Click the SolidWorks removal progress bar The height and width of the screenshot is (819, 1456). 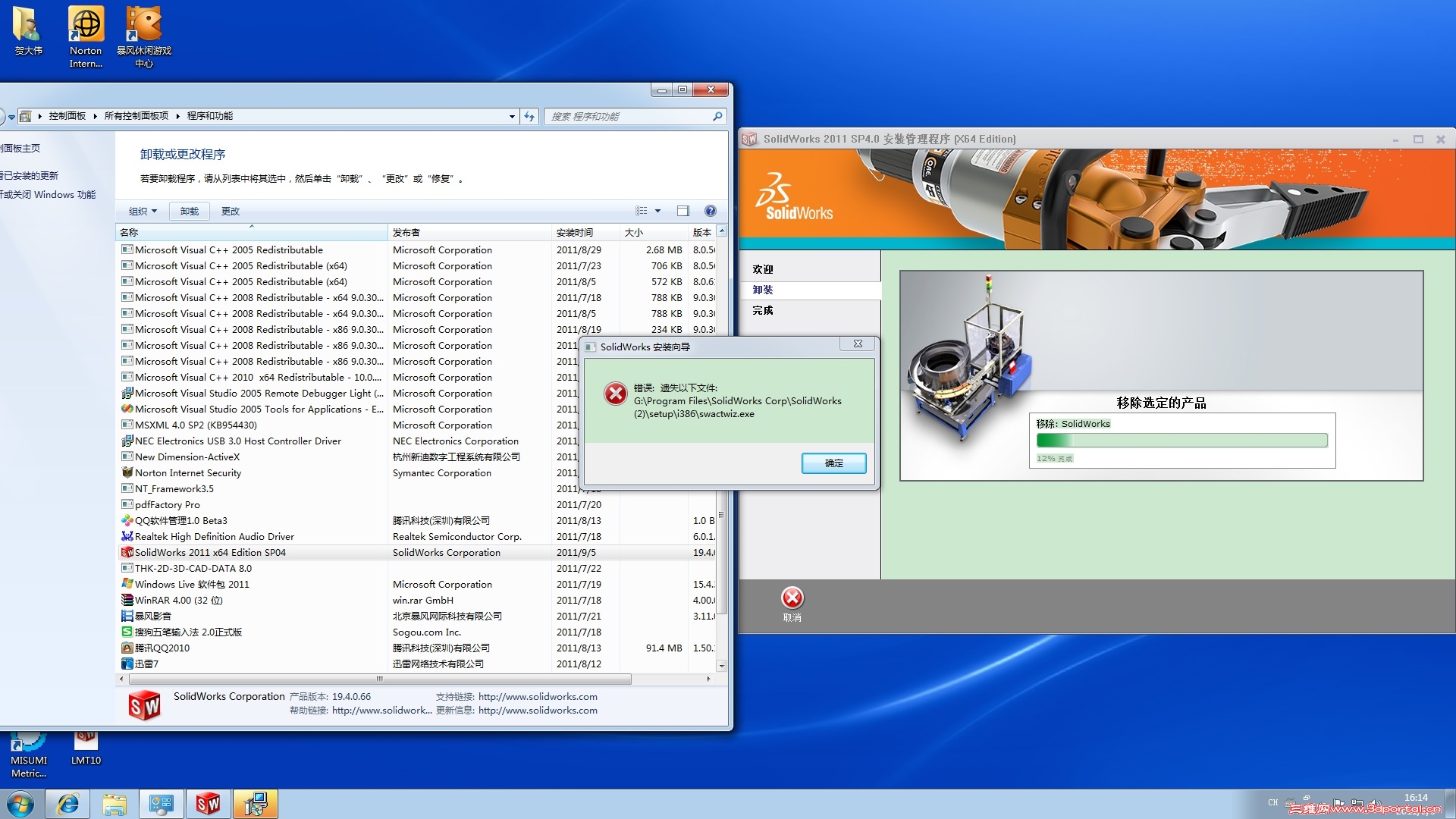pos(1181,440)
